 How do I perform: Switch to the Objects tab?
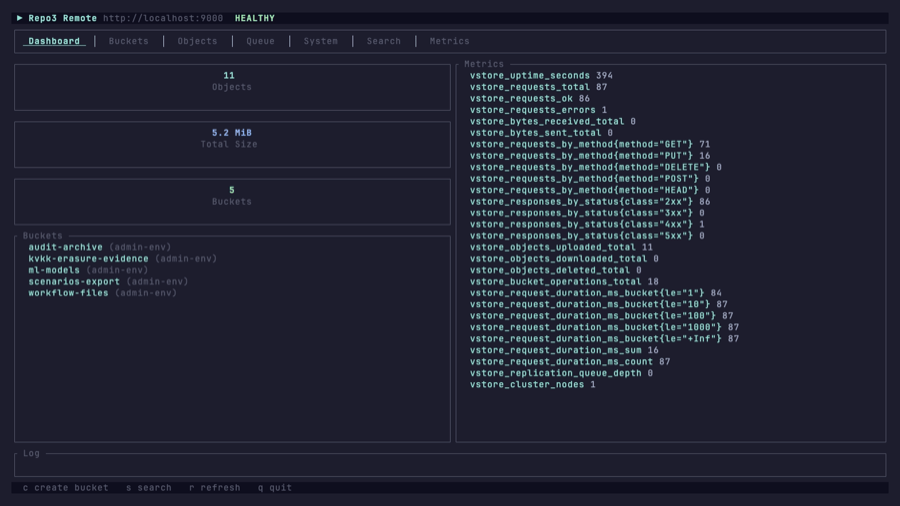[197, 41]
